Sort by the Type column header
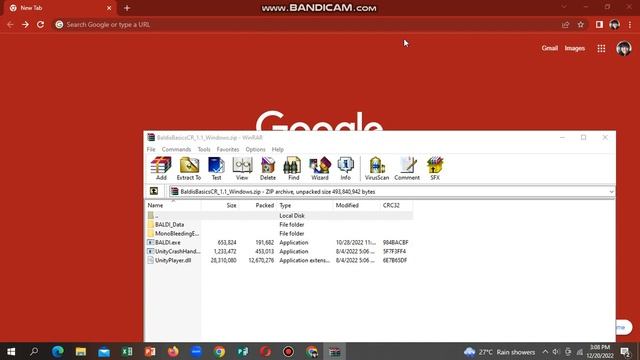The width and height of the screenshot is (640, 360). 305,205
